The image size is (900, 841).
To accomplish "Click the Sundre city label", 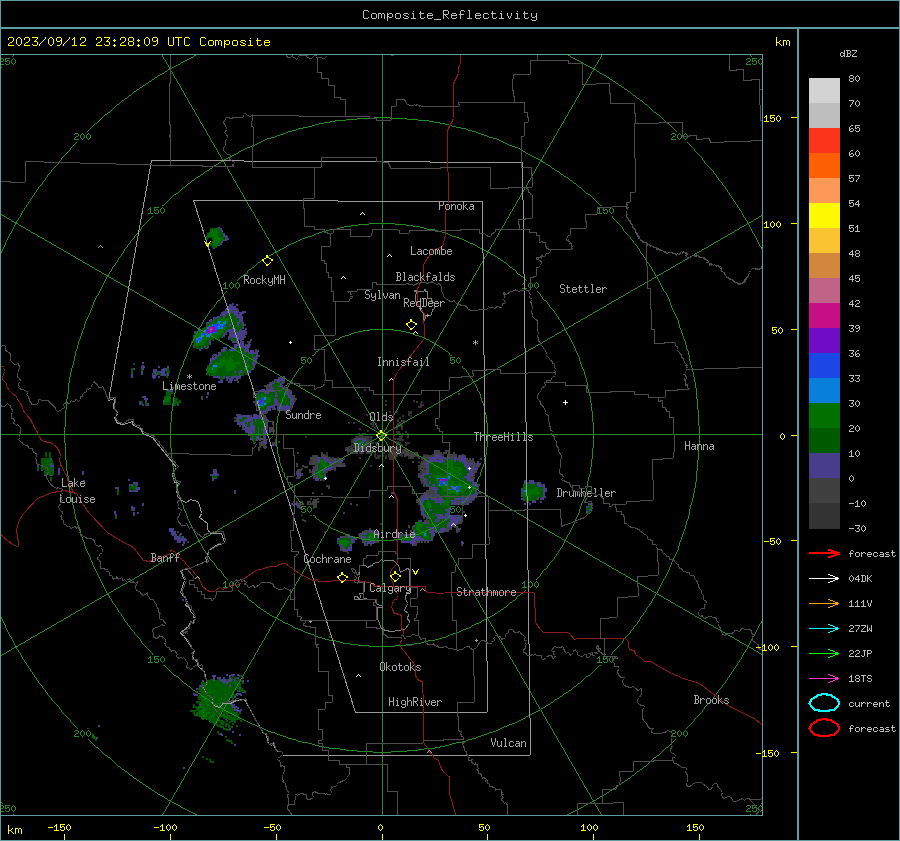I will click(303, 415).
